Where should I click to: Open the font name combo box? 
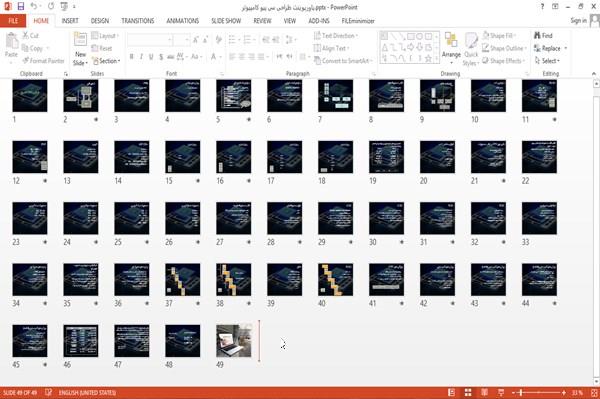[x=150, y=39]
